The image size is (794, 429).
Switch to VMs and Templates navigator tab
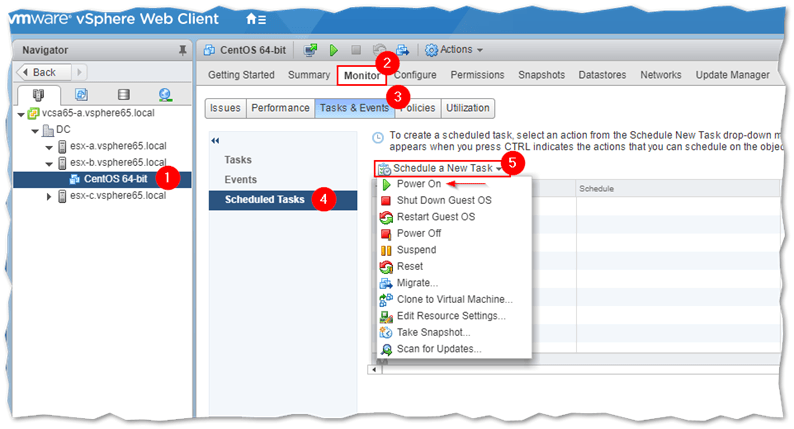pos(81,95)
